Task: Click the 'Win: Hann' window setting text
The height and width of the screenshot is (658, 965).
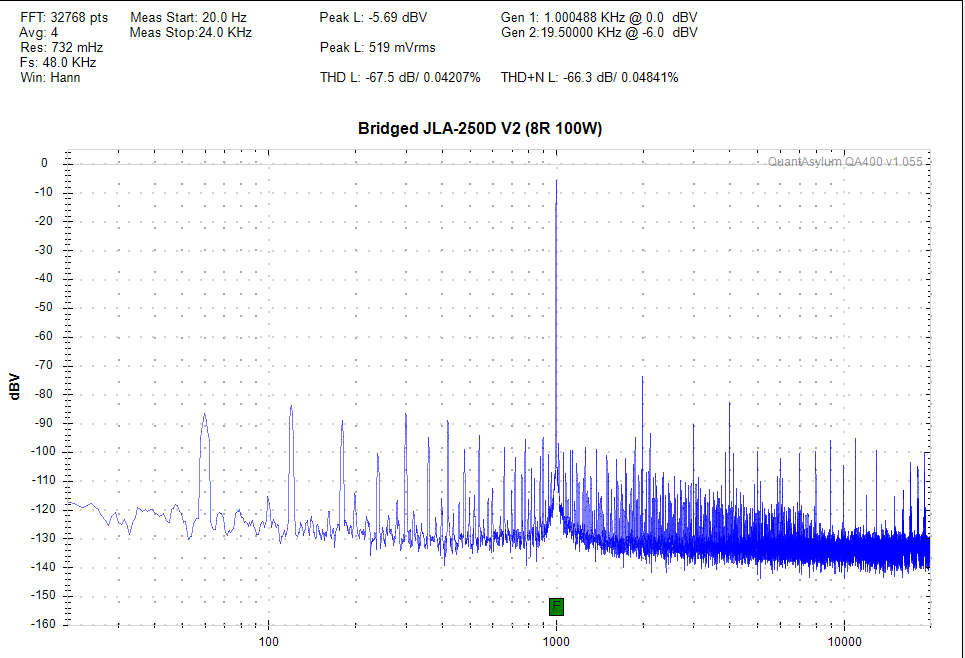Action: point(50,77)
